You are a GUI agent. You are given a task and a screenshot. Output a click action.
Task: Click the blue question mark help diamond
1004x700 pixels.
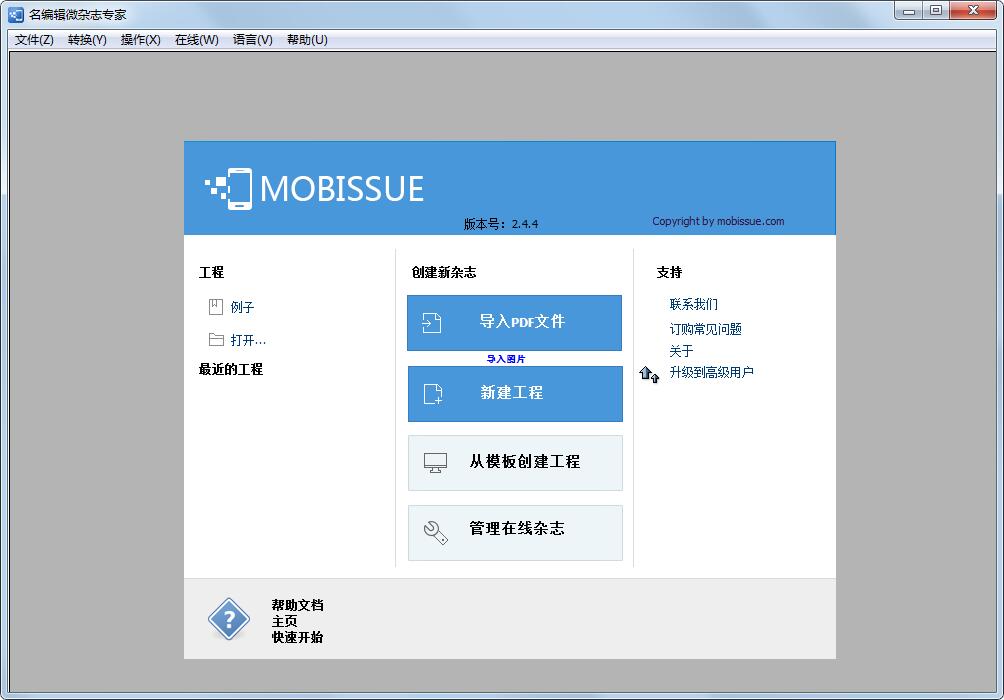point(229,620)
